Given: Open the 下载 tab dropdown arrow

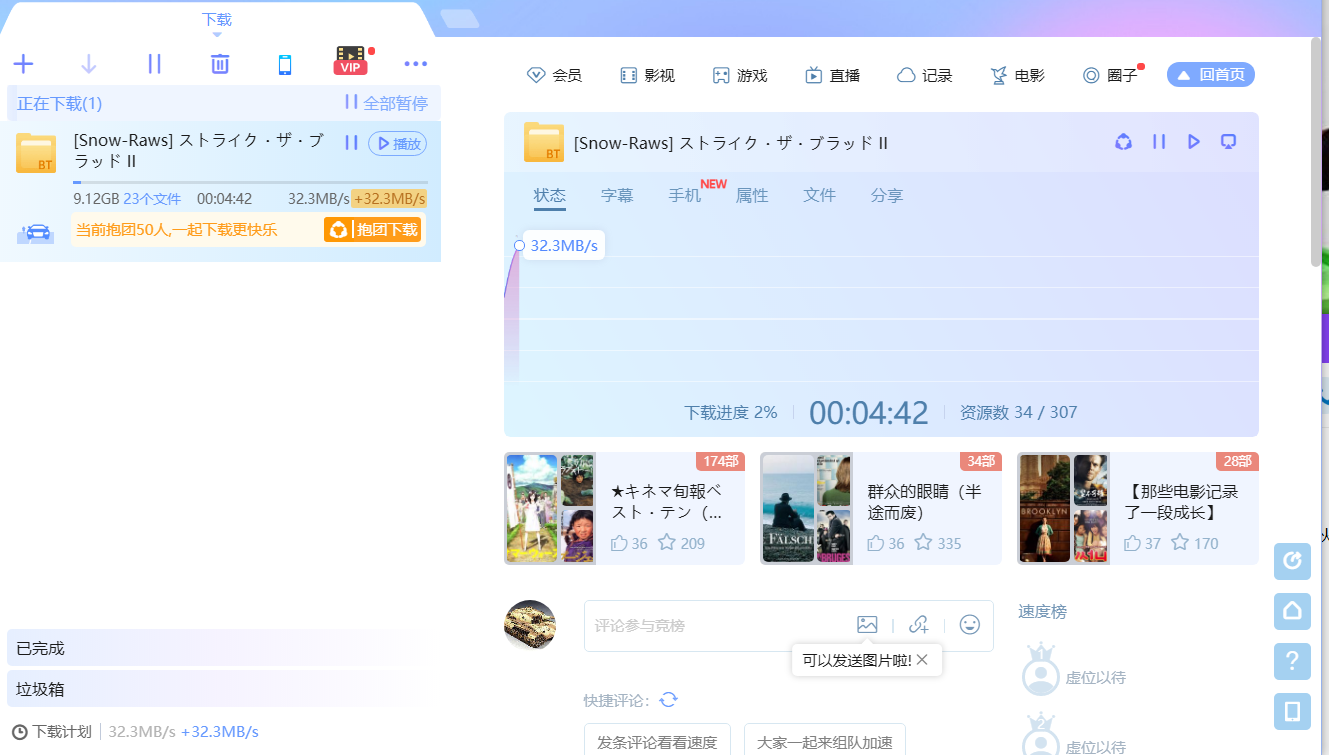Looking at the screenshot, I should coord(217,33).
